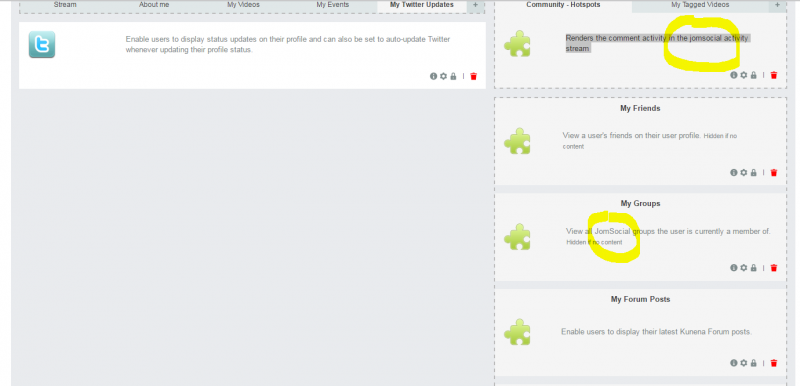This screenshot has height=386, width=800.
Task: Show info for My Forum Posts plugin
Action: [734, 363]
